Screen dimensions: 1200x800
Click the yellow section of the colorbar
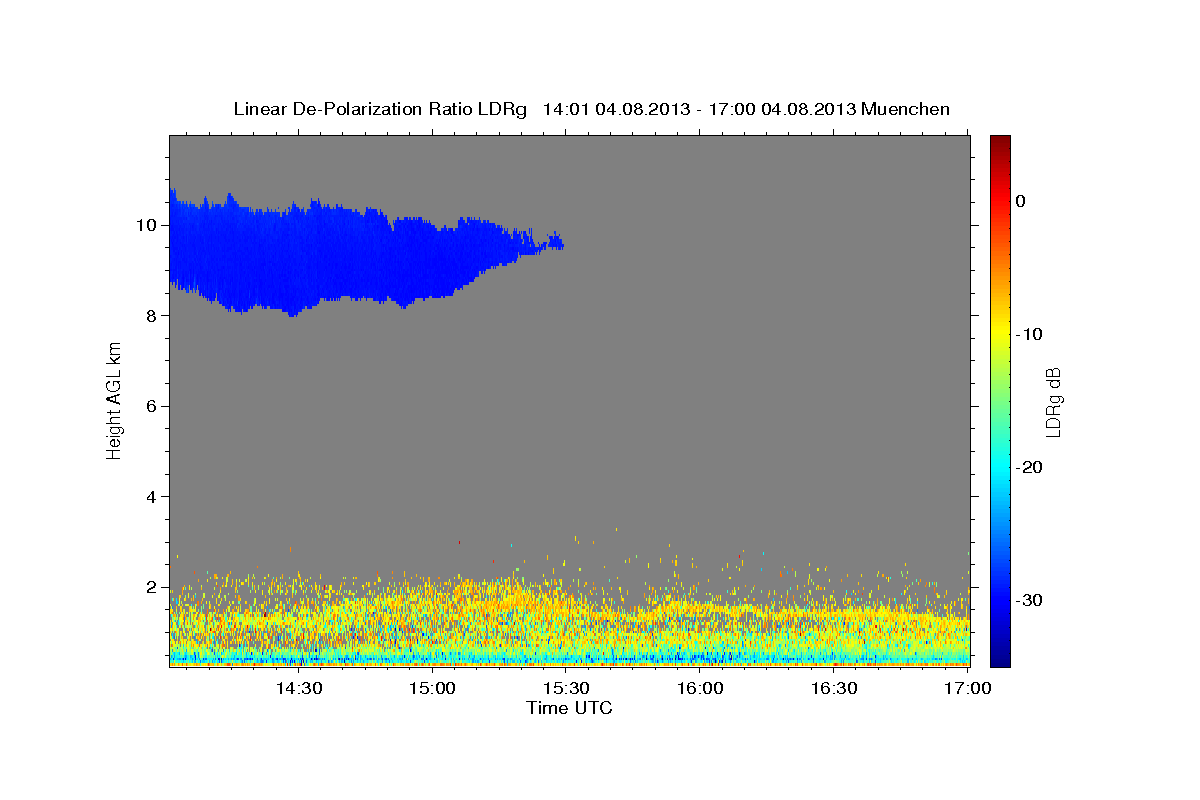click(1000, 330)
